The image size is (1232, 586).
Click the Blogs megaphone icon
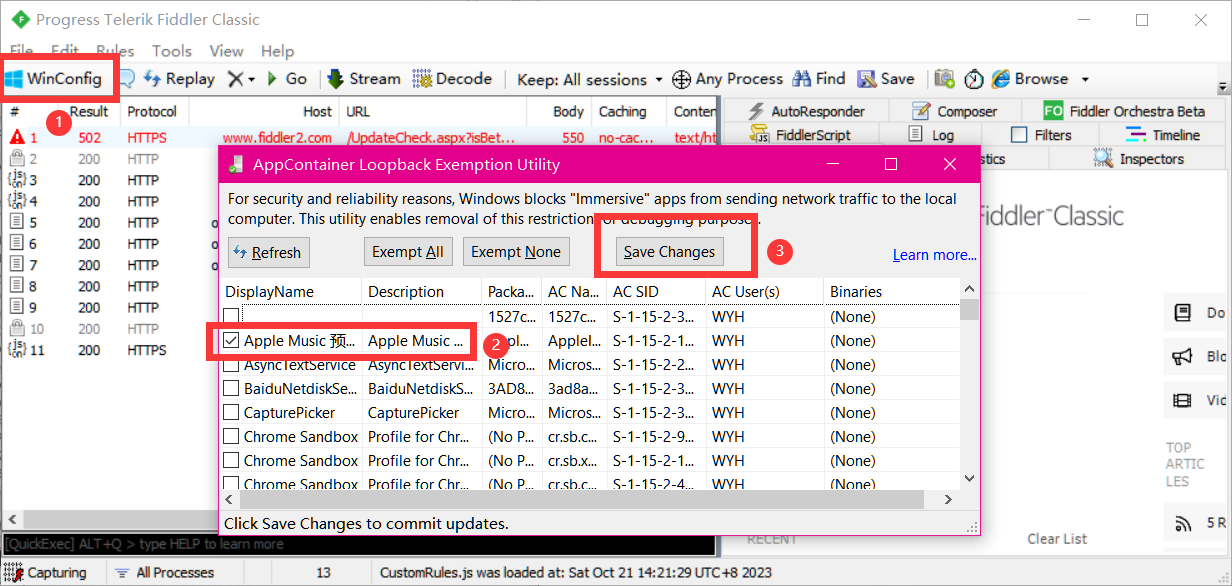tap(1183, 357)
